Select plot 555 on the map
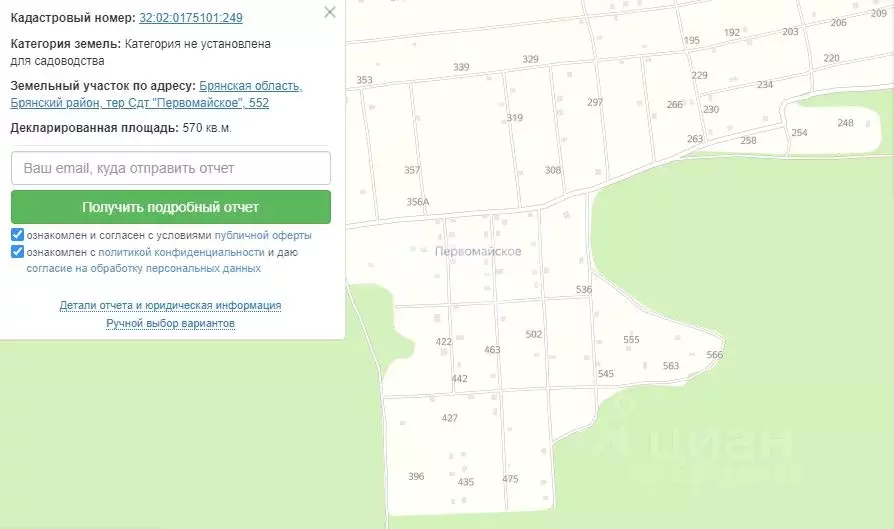 631,340
